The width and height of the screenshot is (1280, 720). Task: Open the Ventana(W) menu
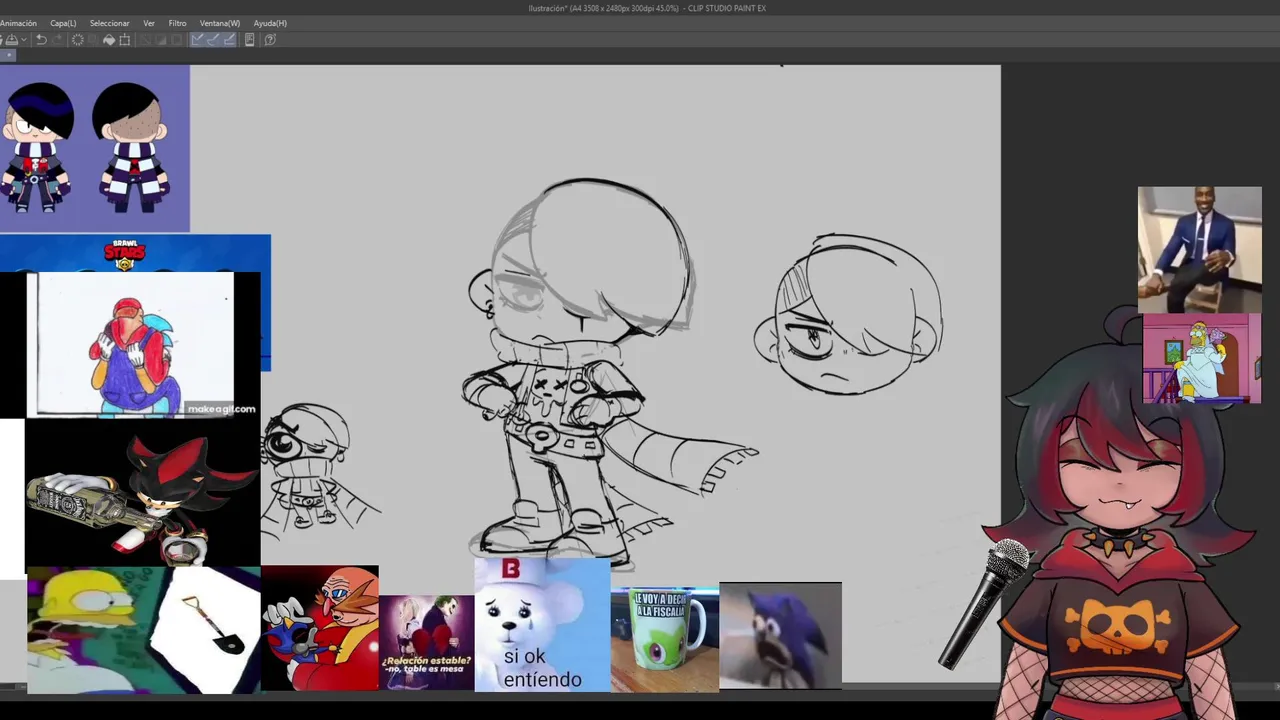[220, 23]
